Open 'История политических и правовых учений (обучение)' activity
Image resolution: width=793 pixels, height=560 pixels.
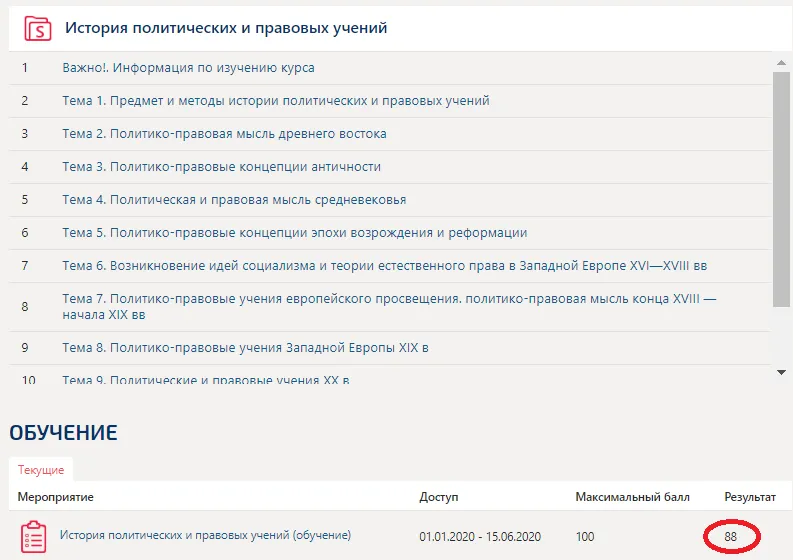[205, 536]
